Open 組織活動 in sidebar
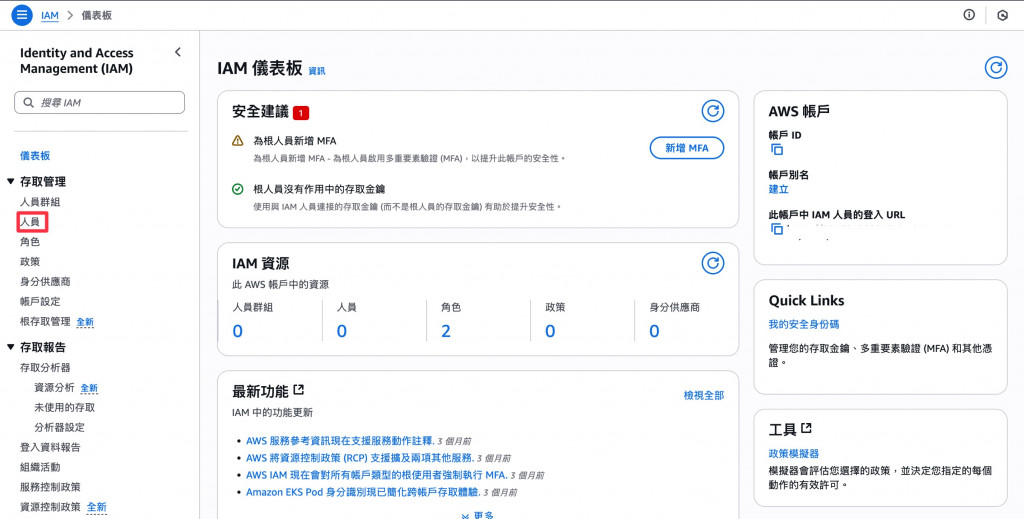This screenshot has height=519, width=1024. [40, 467]
